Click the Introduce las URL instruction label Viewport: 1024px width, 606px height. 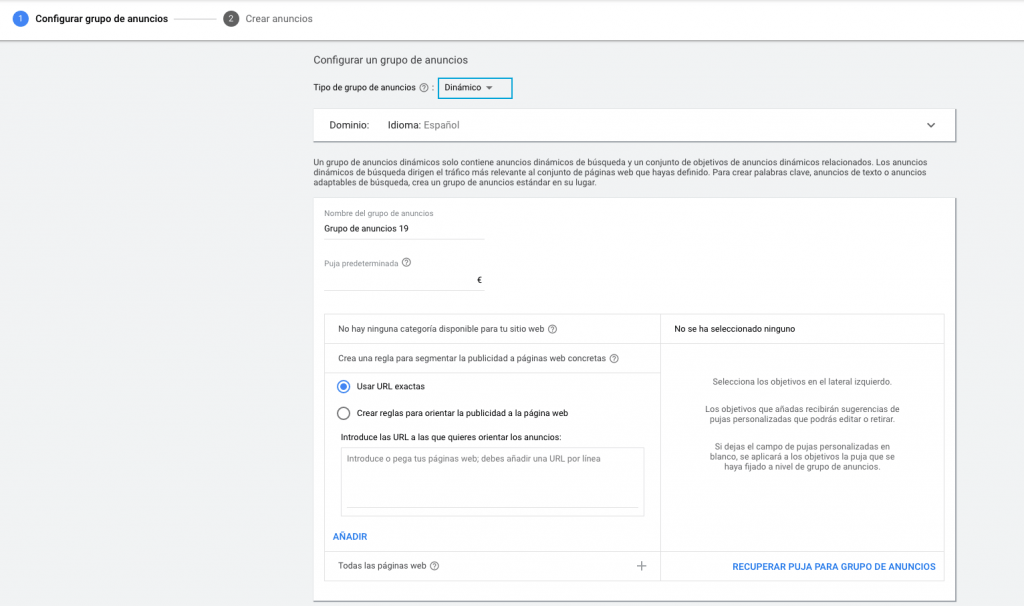point(451,438)
